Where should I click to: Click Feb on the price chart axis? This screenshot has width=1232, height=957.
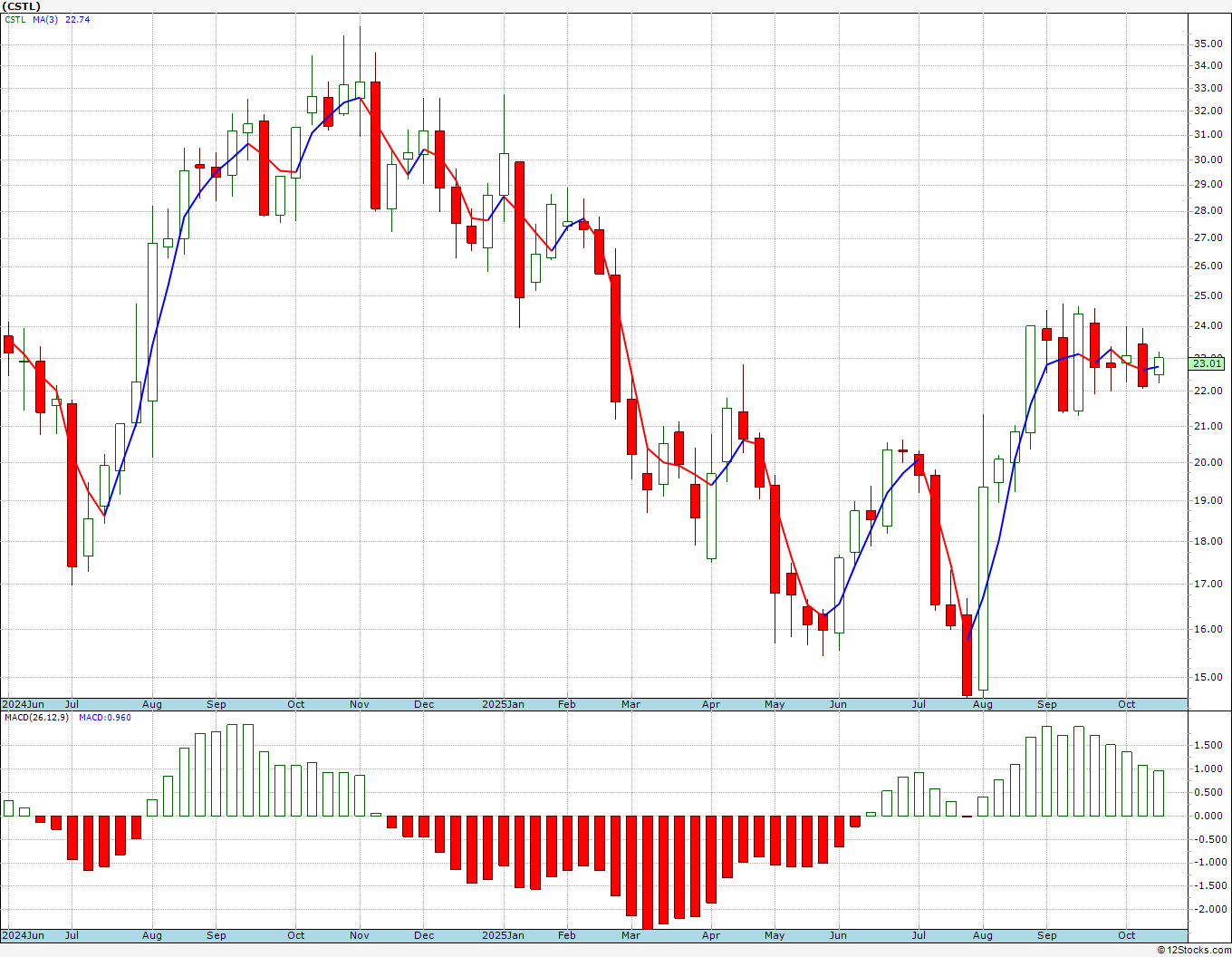point(567,704)
